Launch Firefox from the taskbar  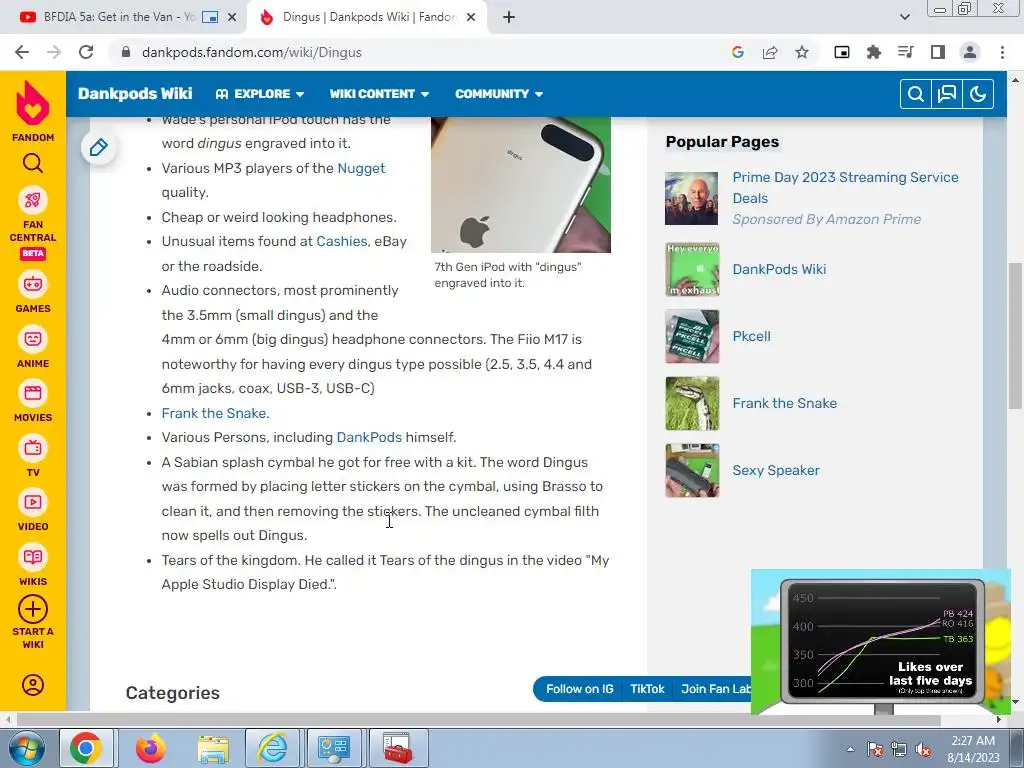[x=150, y=749]
